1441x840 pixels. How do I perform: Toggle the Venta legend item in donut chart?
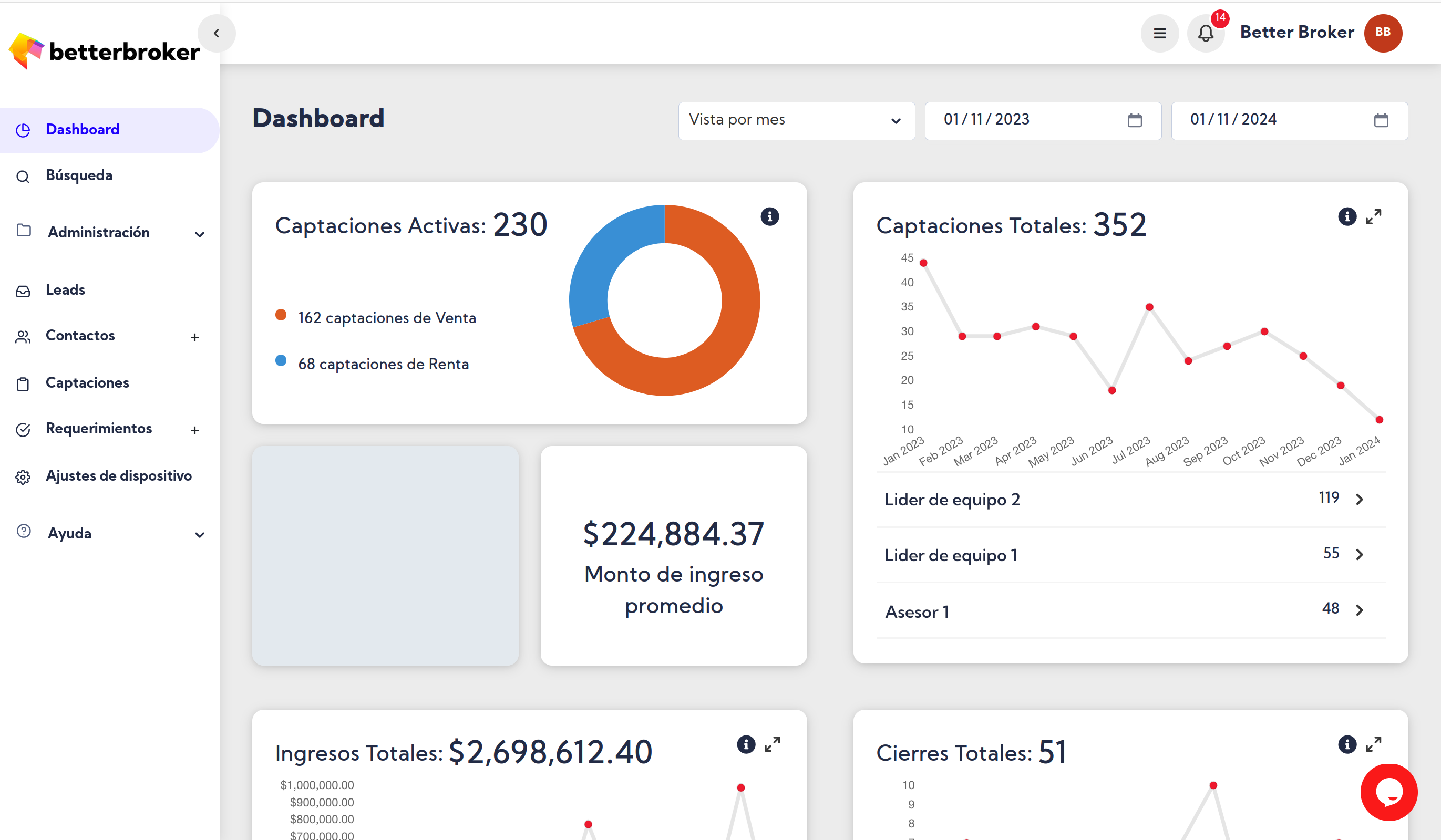[387, 318]
